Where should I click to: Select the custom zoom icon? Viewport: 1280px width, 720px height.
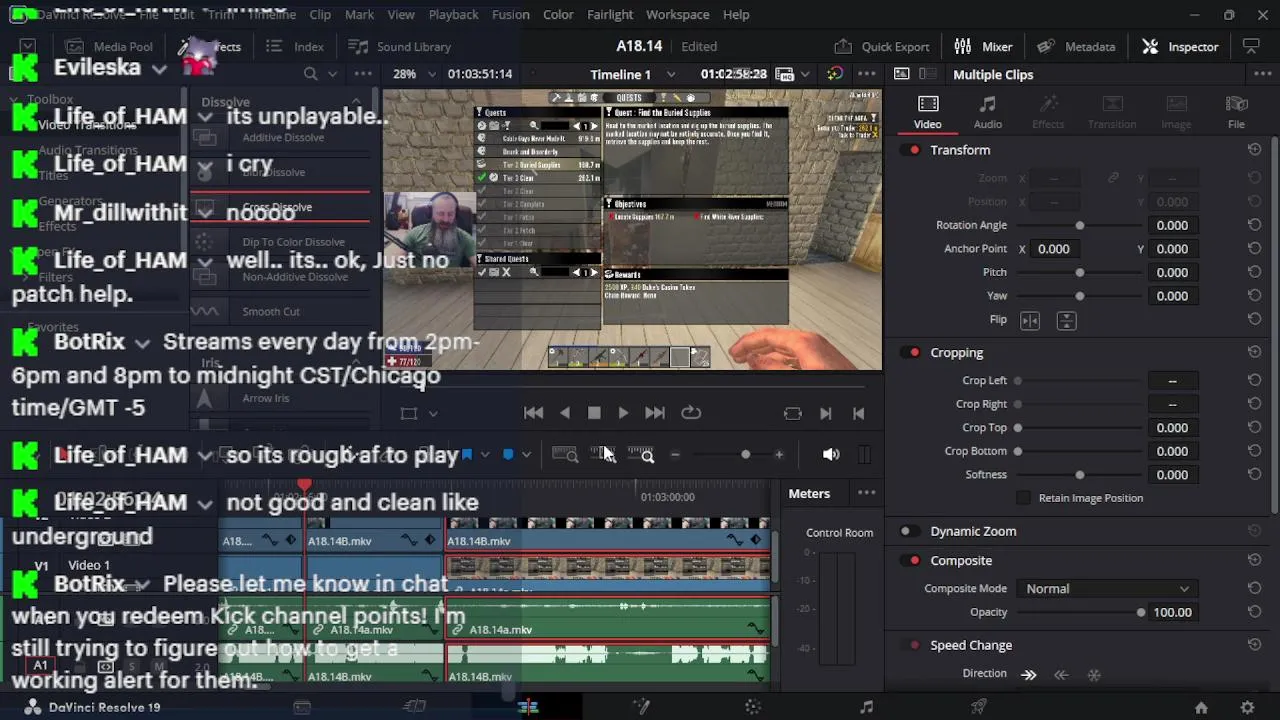click(x=641, y=454)
